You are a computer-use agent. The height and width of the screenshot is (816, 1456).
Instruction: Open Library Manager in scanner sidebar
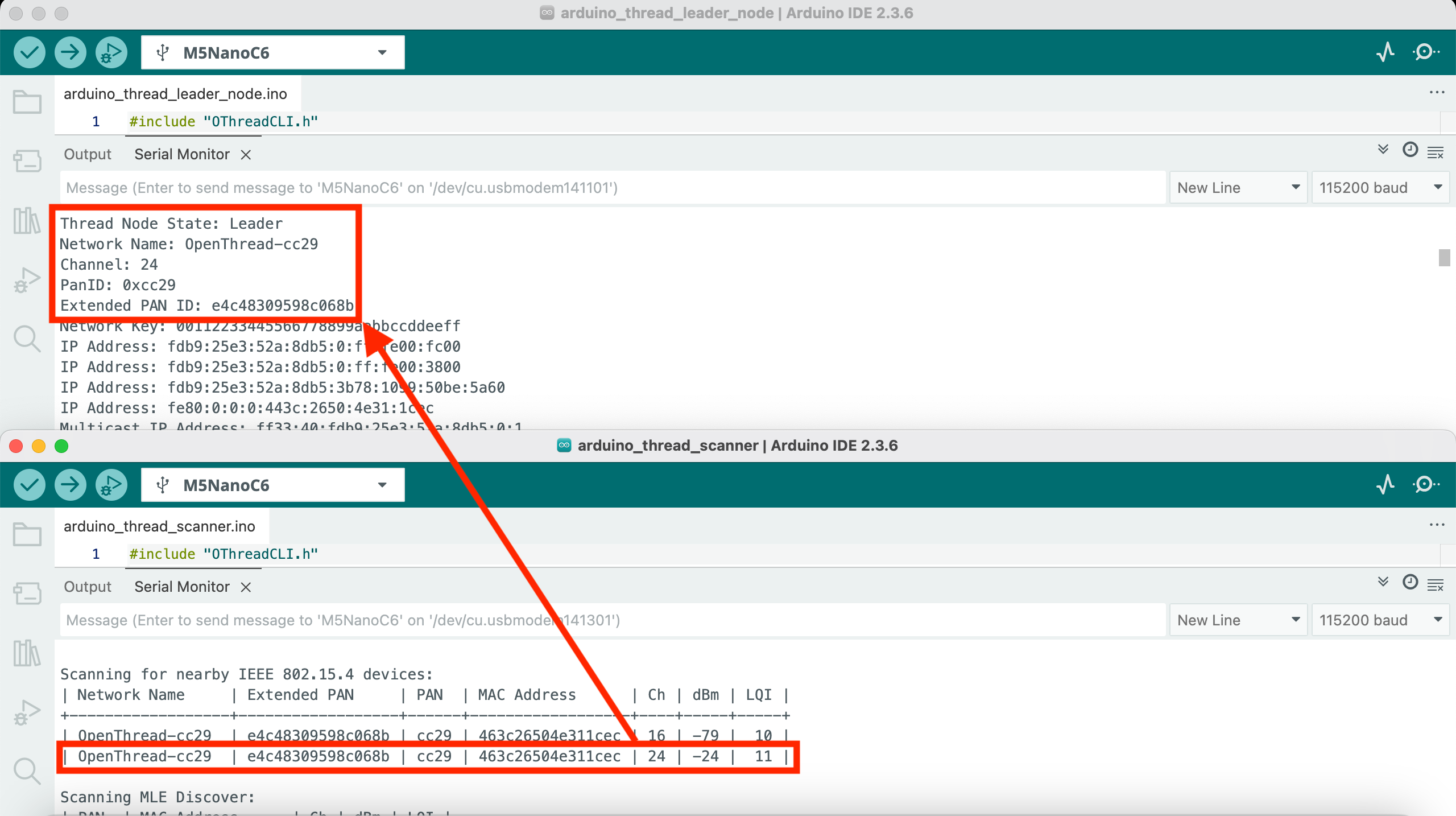(x=27, y=653)
